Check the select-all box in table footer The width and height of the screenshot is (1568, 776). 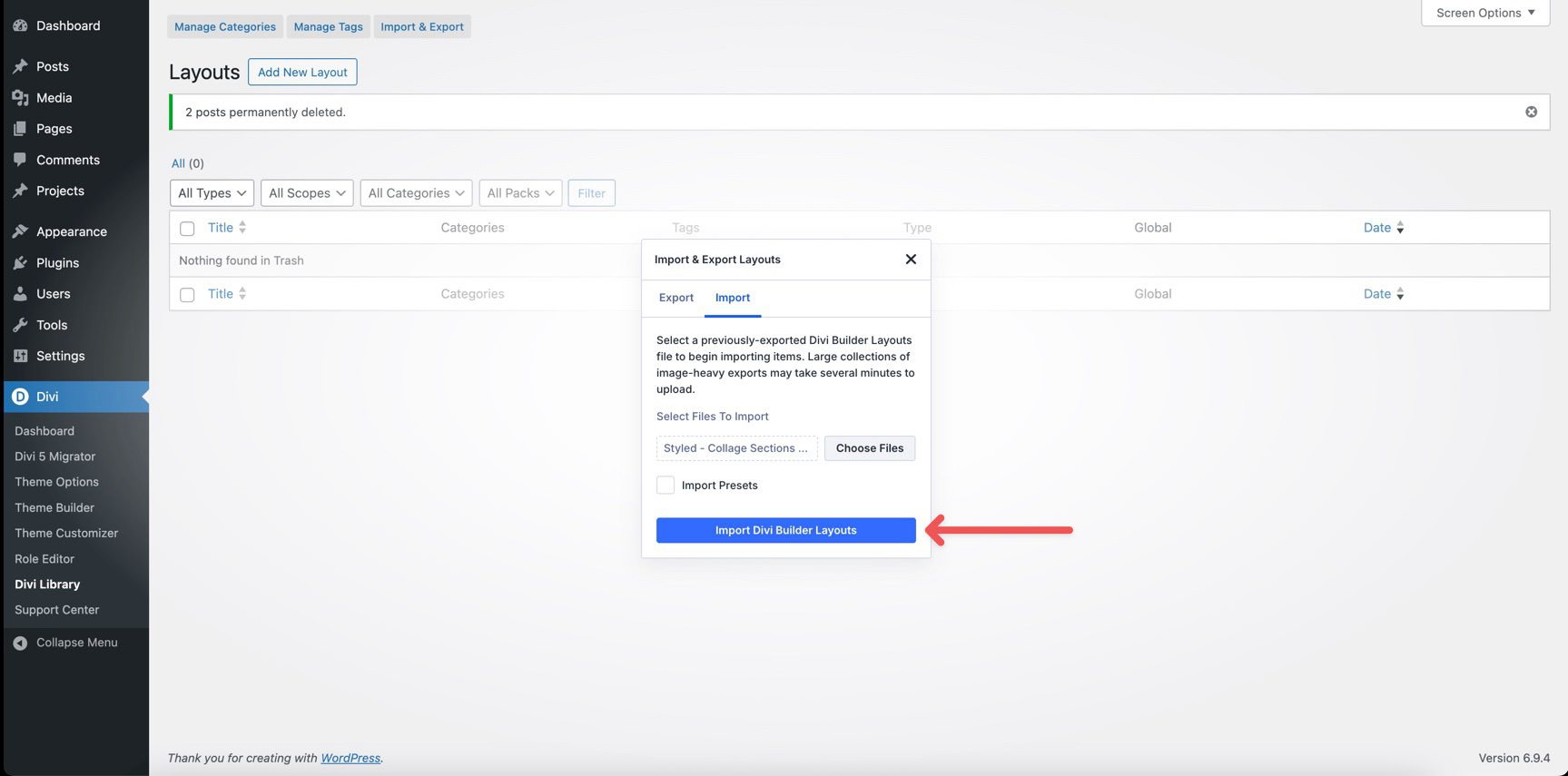pyautogui.click(x=187, y=295)
